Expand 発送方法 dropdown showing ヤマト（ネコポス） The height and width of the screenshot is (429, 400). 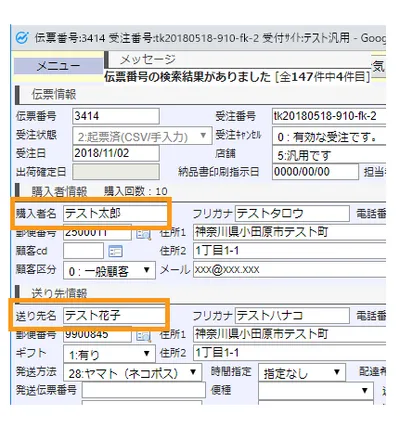tap(132, 372)
